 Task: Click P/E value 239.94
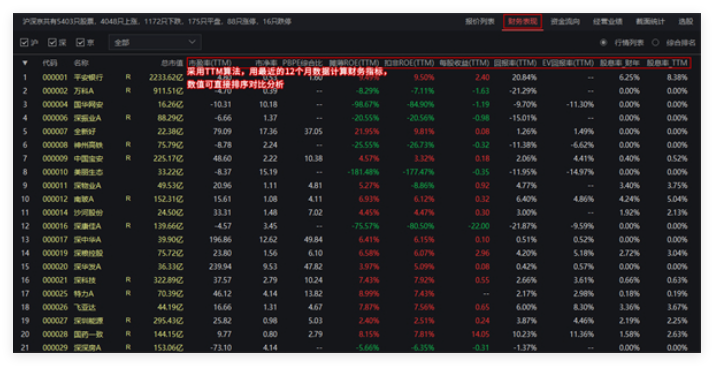220,267
